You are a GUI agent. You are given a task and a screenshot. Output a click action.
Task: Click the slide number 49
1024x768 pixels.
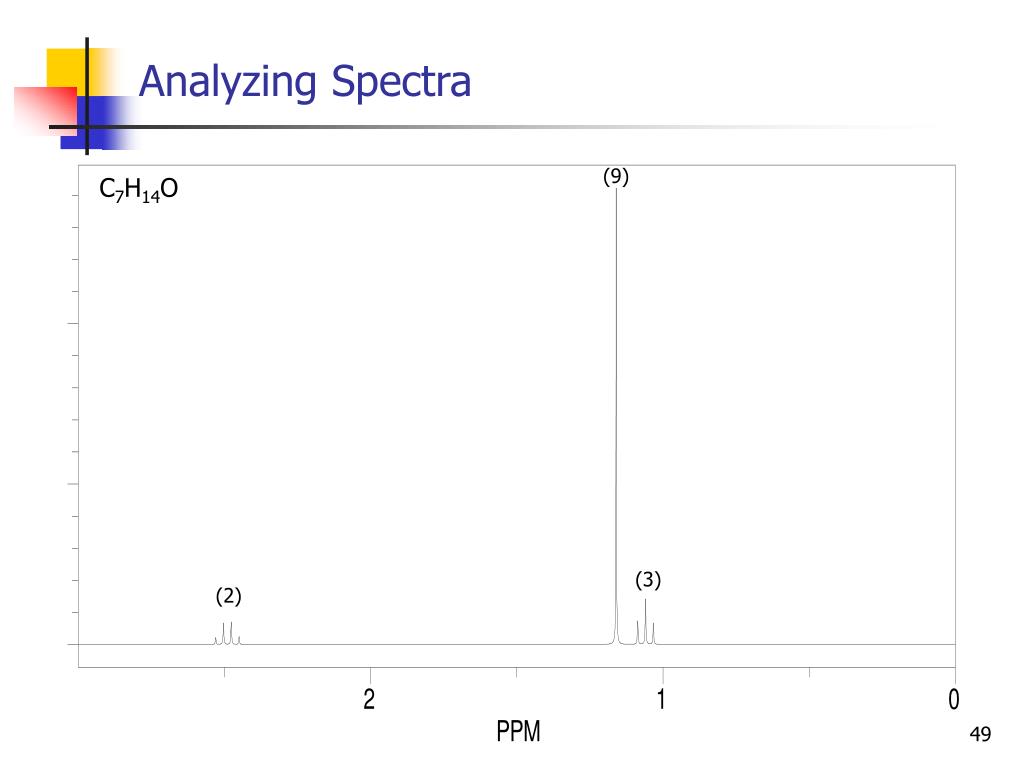coord(980,734)
